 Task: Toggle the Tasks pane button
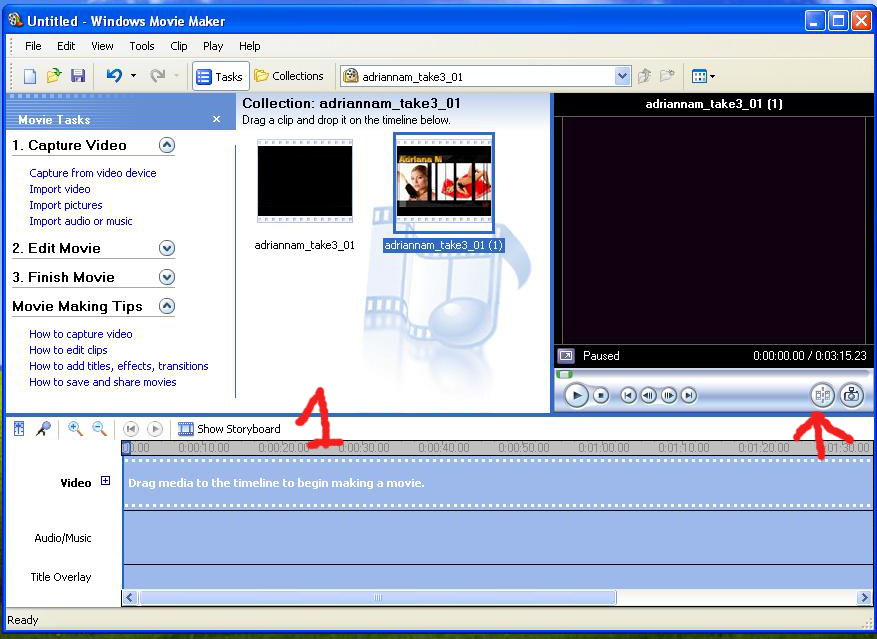220,76
